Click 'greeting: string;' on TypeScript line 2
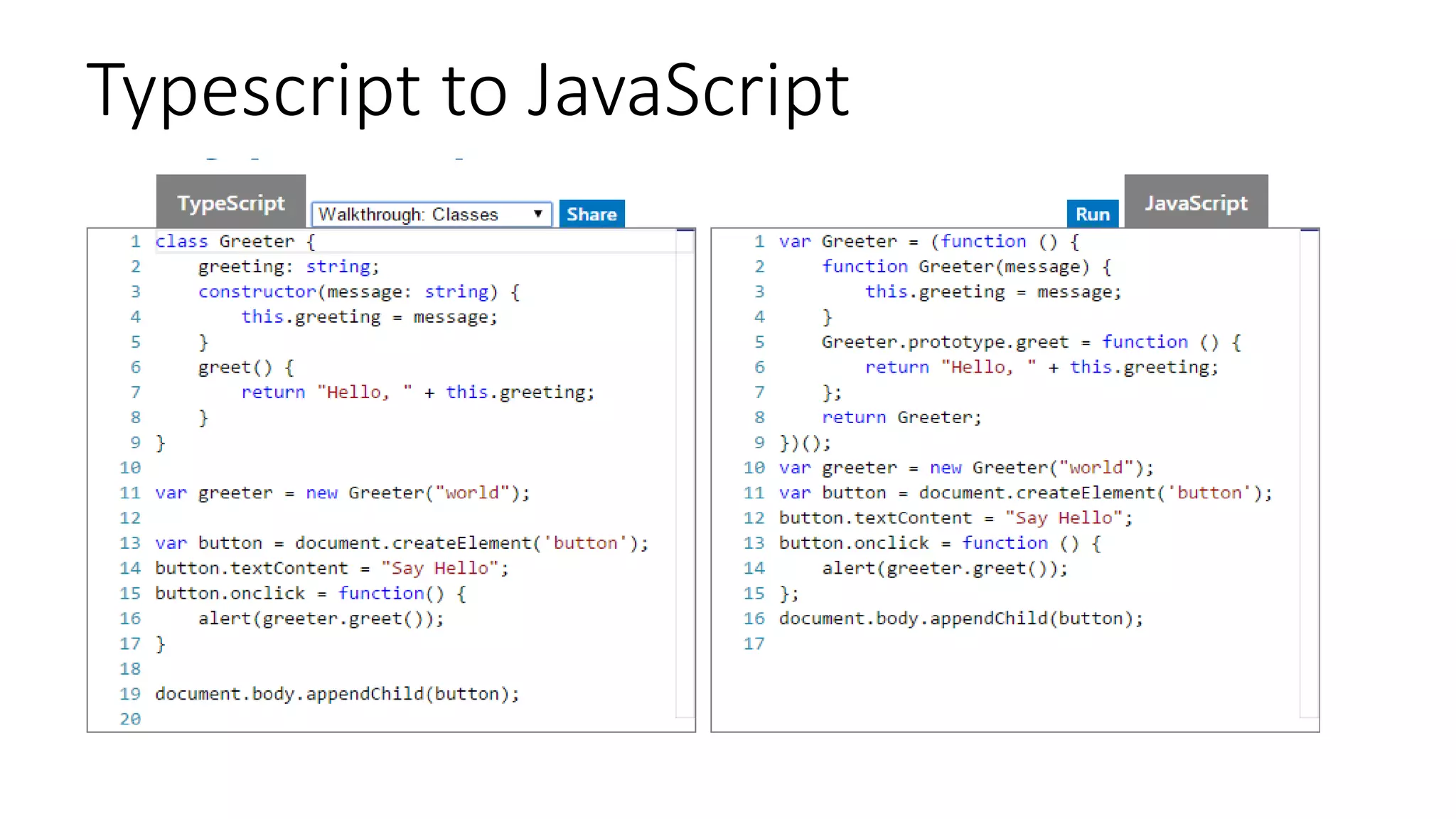The width and height of the screenshot is (1456, 819). [x=289, y=267]
